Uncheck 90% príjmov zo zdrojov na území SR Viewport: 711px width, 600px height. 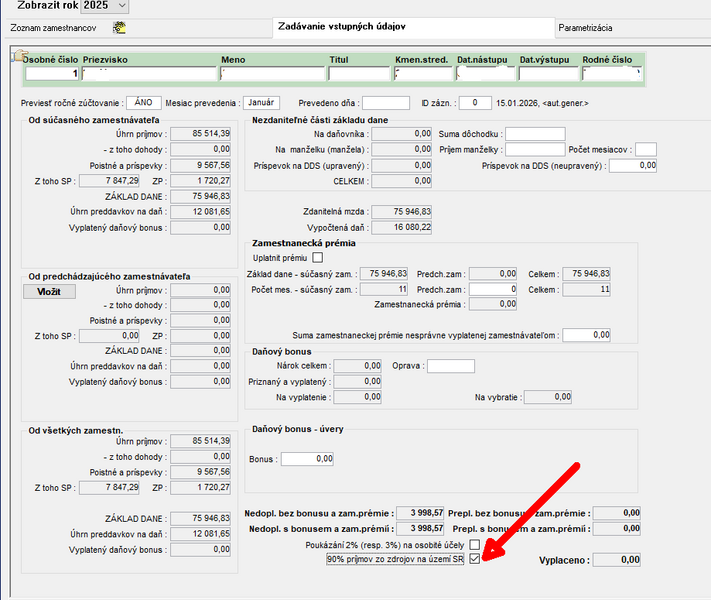coord(475,559)
